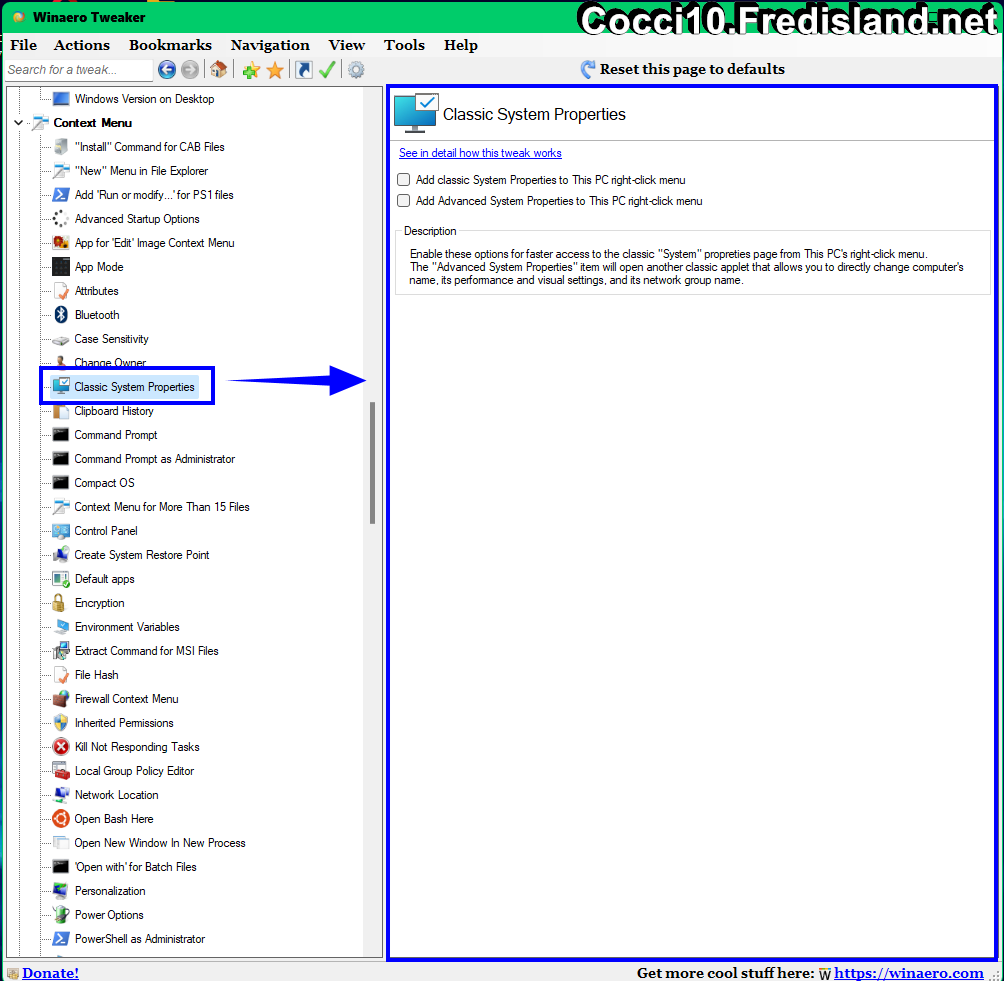1004x981 pixels.
Task: Select Open New Window In New Process
Action: pyautogui.click(x=160, y=843)
